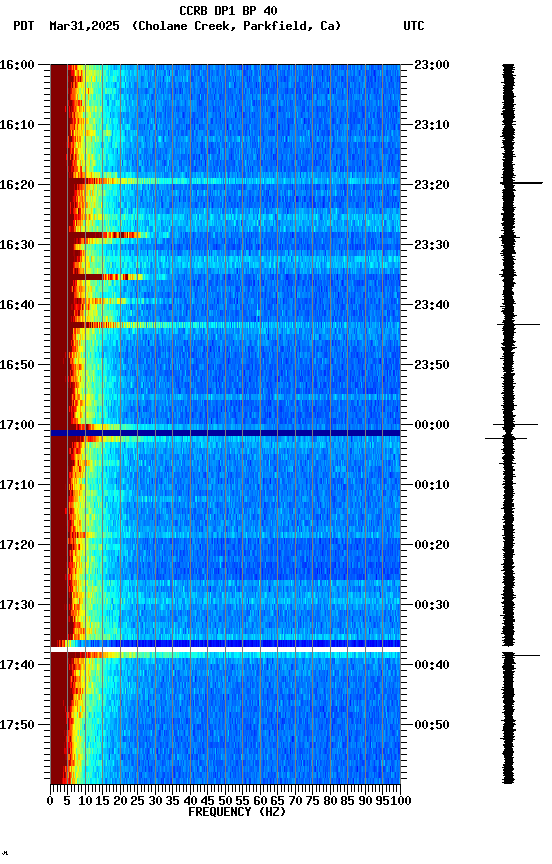The height and width of the screenshot is (864, 552).
Task: Click the '17:30' PDT time label
Action: click(17, 605)
